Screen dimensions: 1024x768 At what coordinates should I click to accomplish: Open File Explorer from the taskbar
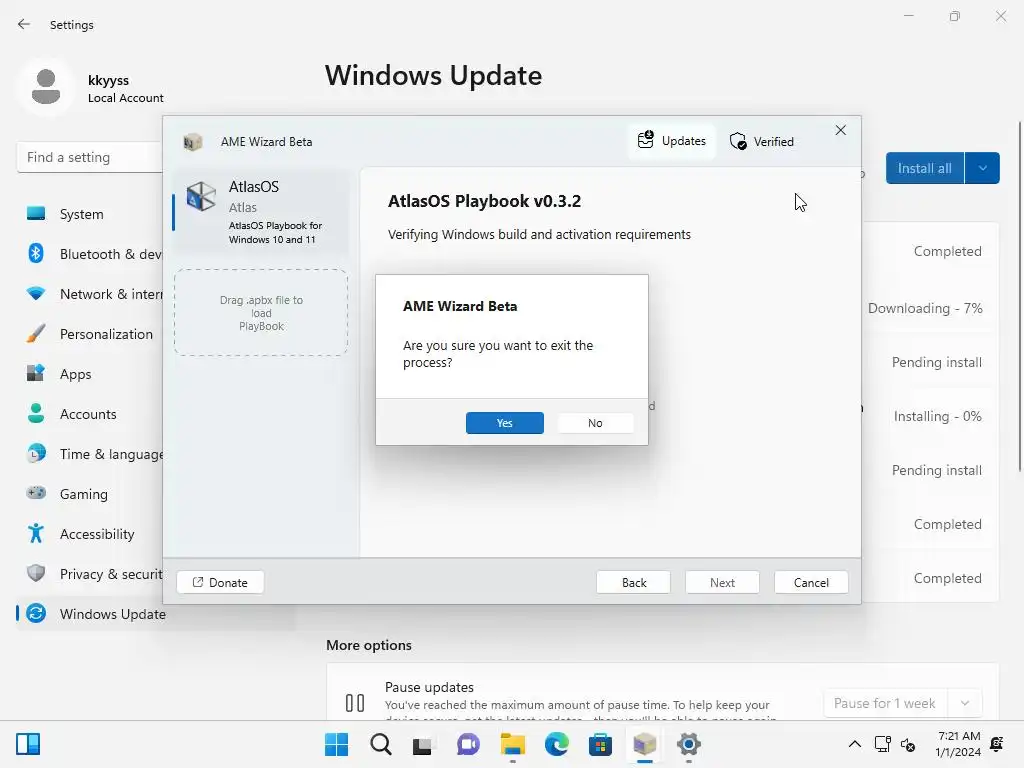(x=513, y=744)
